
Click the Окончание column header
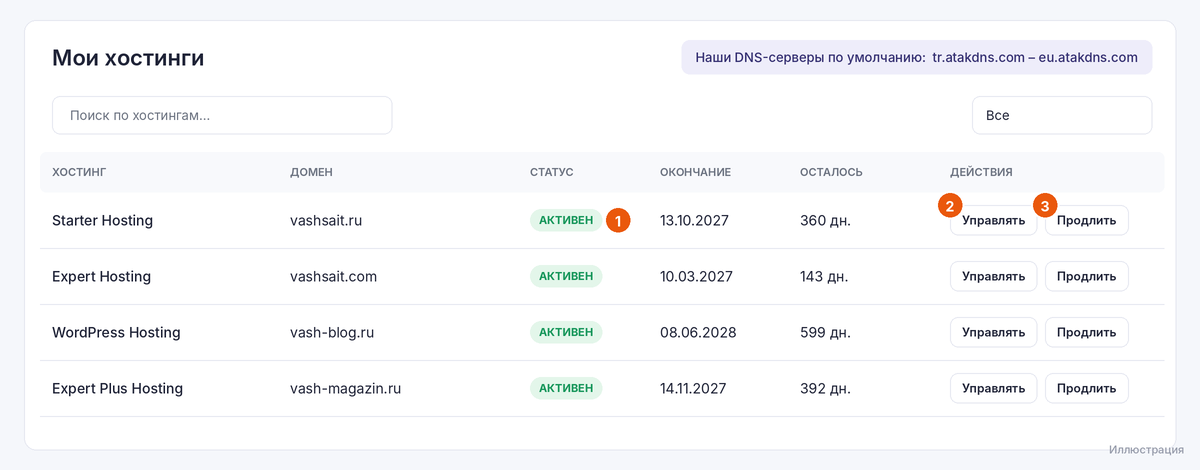pos(695,172)
